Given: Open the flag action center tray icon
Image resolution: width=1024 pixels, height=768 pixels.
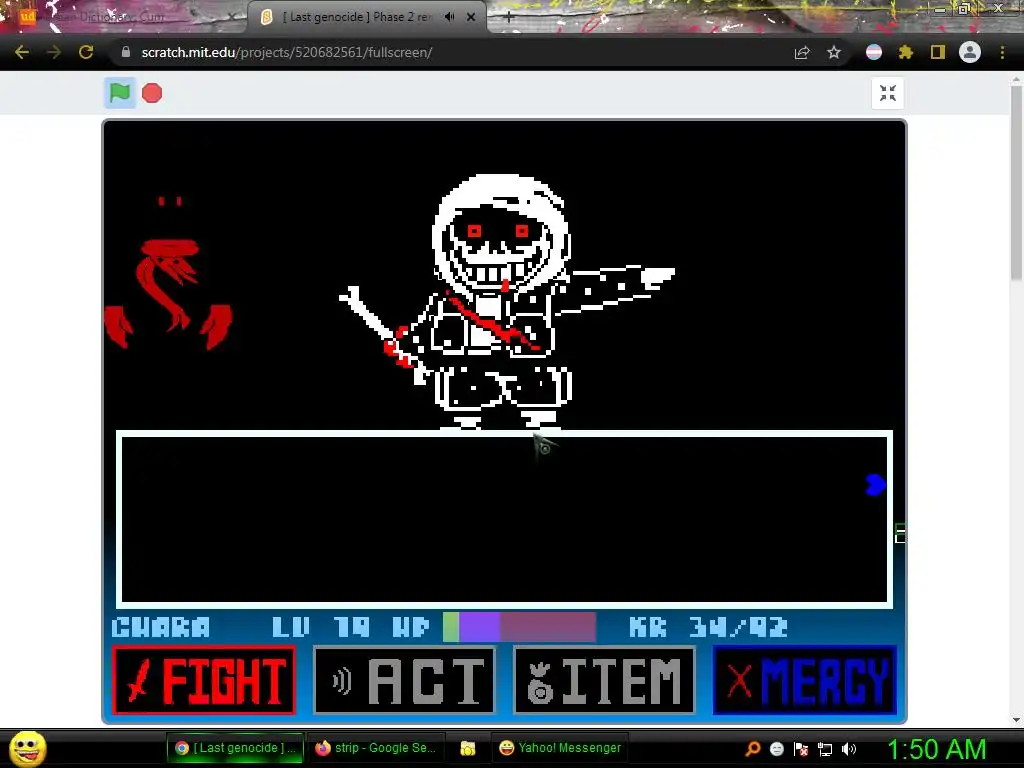Looking at the screenshot, I should click(x=801, y=749).
